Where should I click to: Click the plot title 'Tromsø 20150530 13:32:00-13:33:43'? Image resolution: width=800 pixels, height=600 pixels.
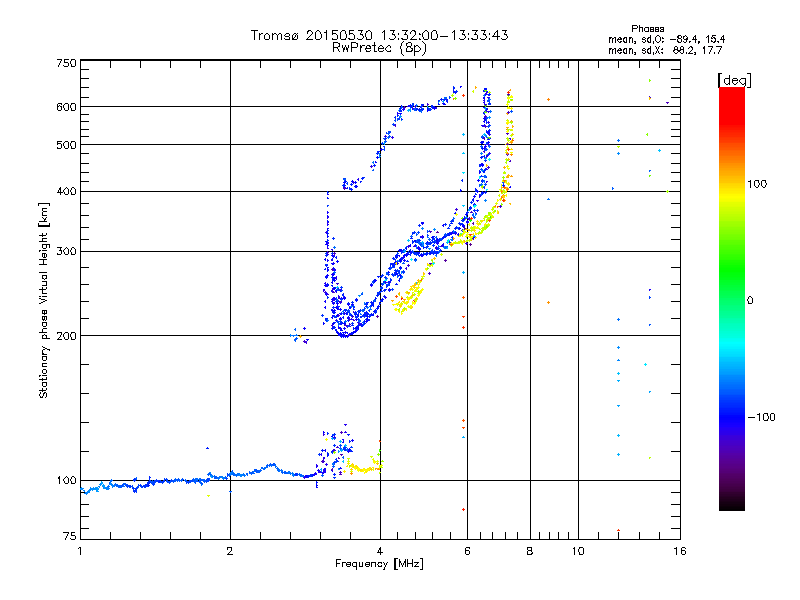point(379,35)
